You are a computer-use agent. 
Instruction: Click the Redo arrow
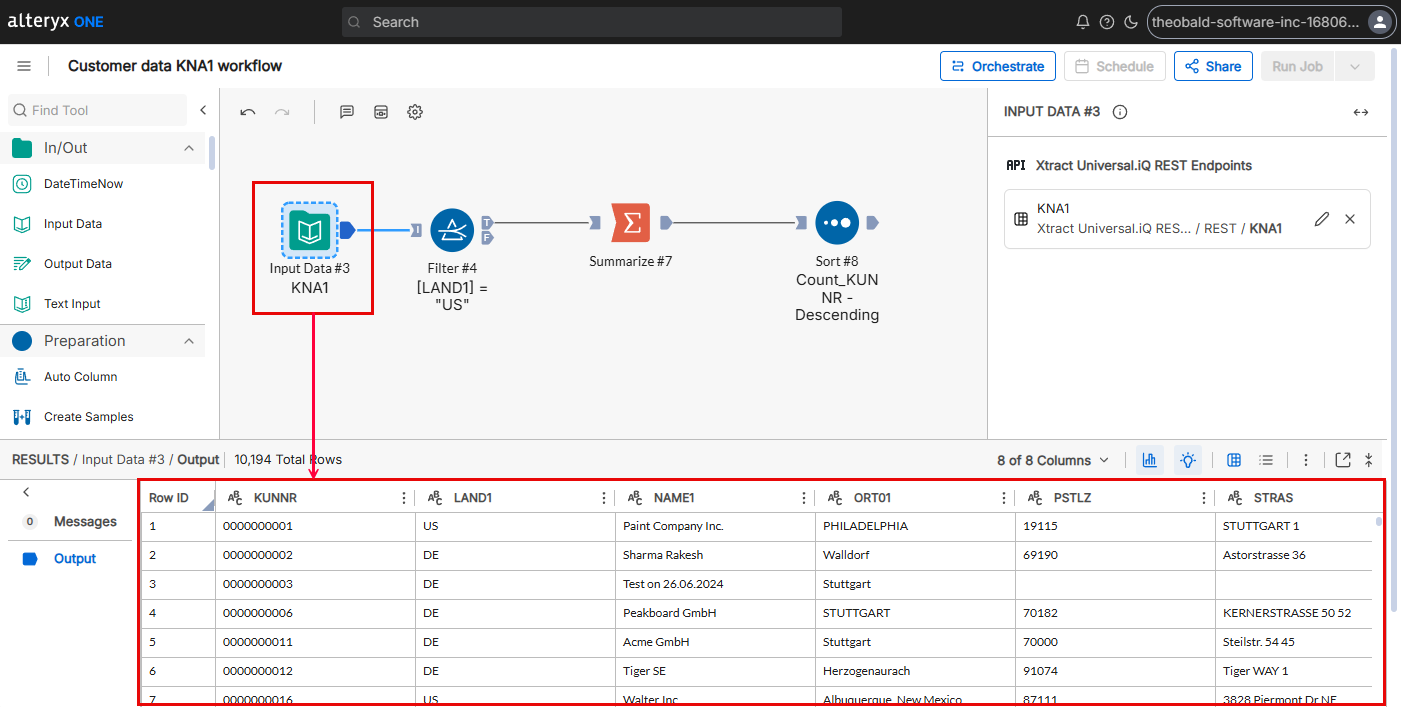point(282,112)
